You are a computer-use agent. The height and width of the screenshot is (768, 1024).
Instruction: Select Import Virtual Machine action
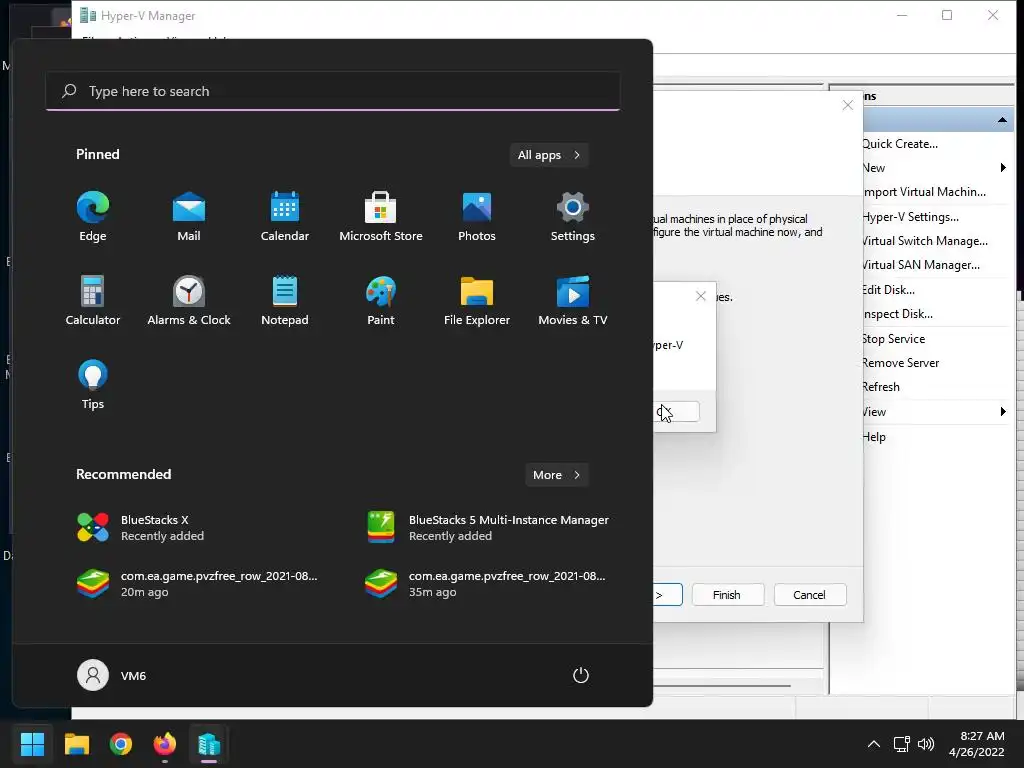[924, 192]
